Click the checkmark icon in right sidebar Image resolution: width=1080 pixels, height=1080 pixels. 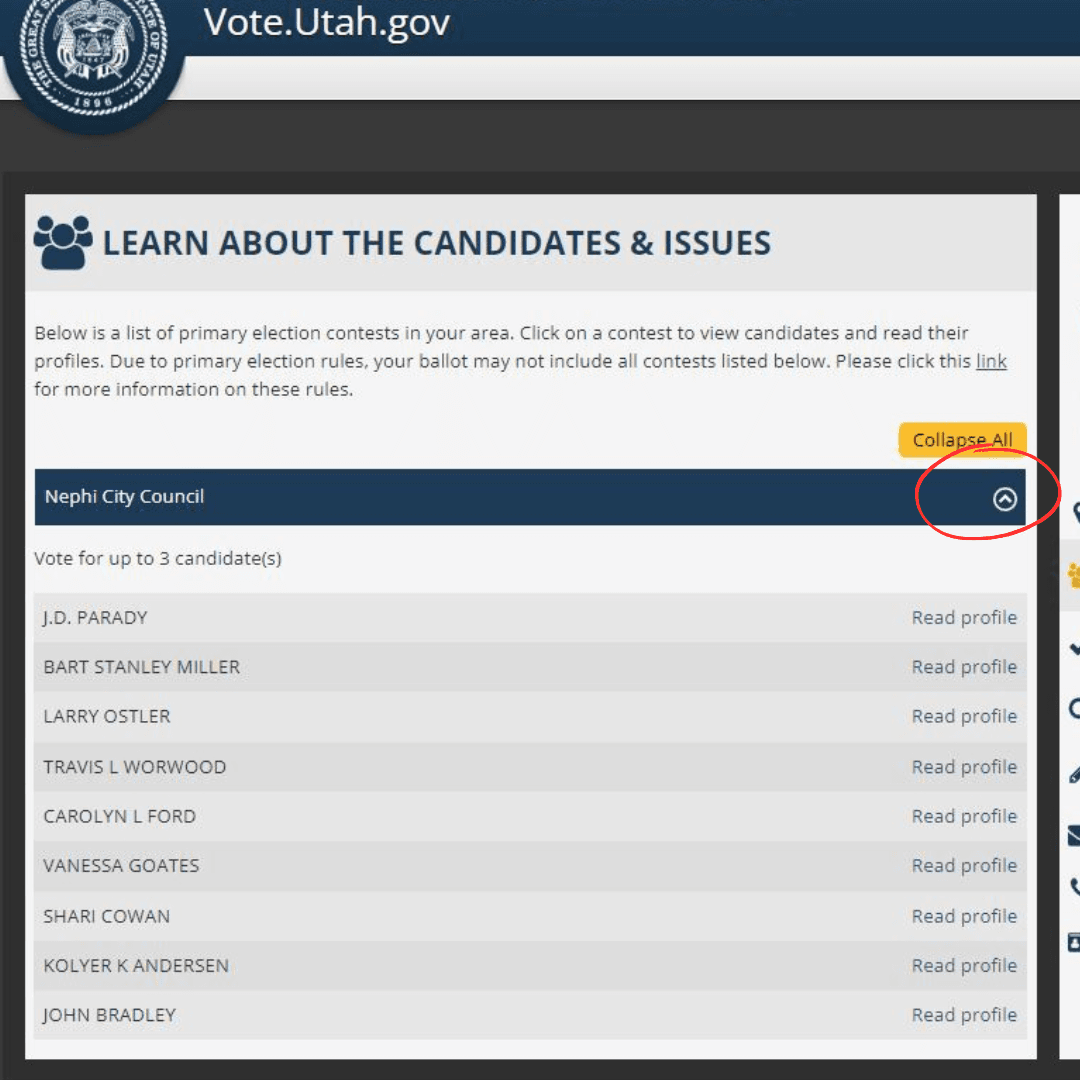click(x=1076, y=650)
